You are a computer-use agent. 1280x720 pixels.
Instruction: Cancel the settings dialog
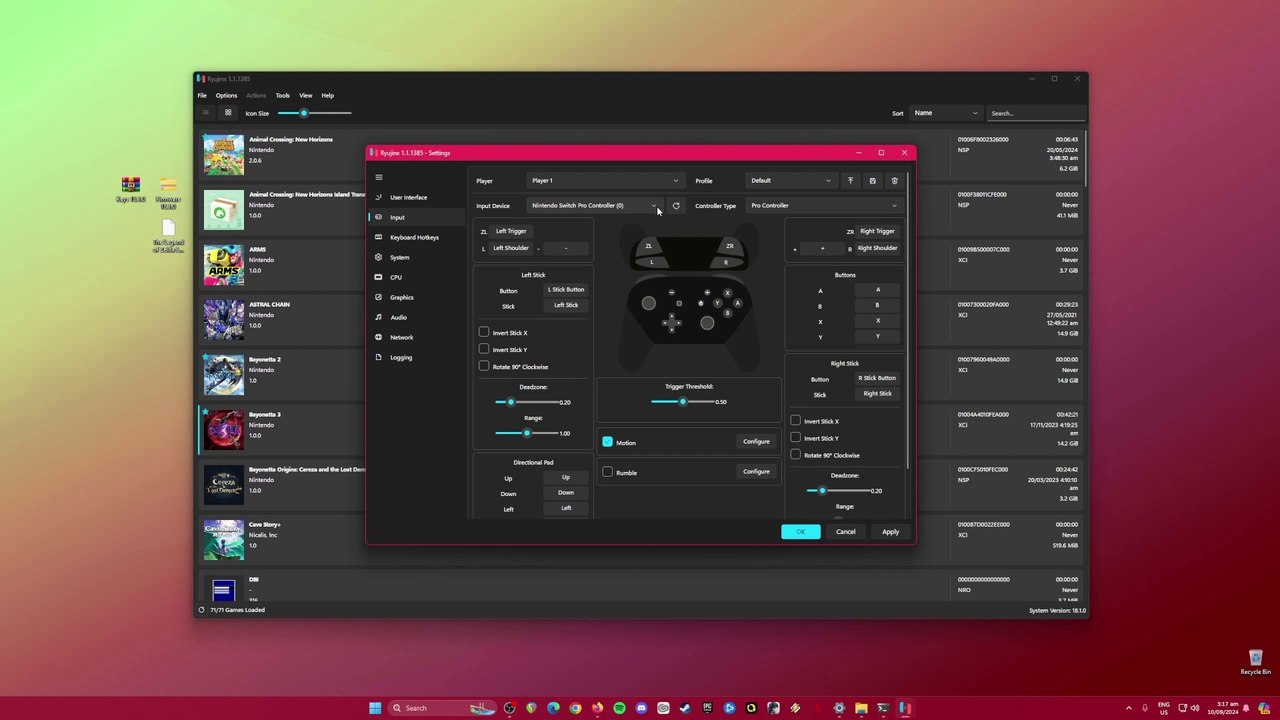[846, 532]
